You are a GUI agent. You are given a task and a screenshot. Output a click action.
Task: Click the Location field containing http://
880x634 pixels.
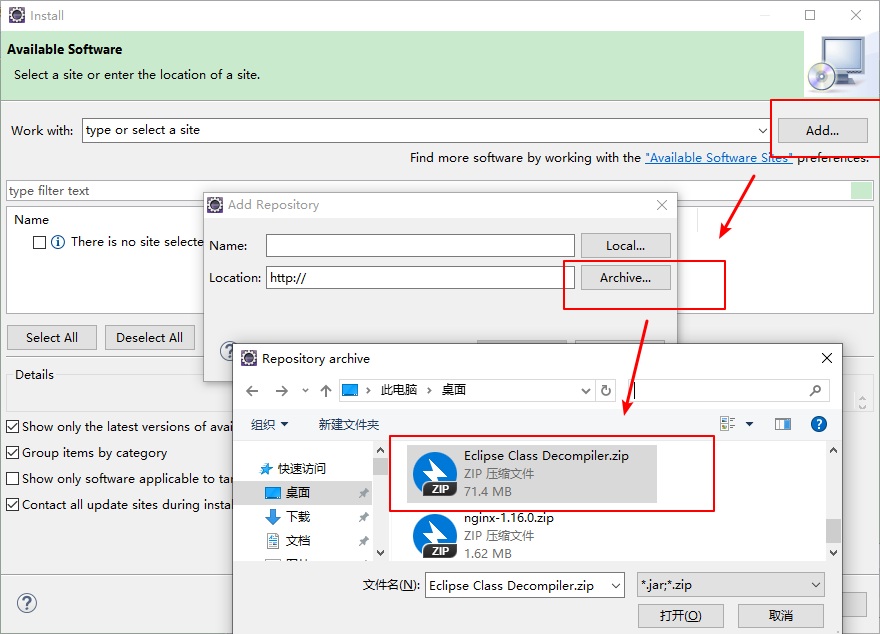click(x=420, y=278)
